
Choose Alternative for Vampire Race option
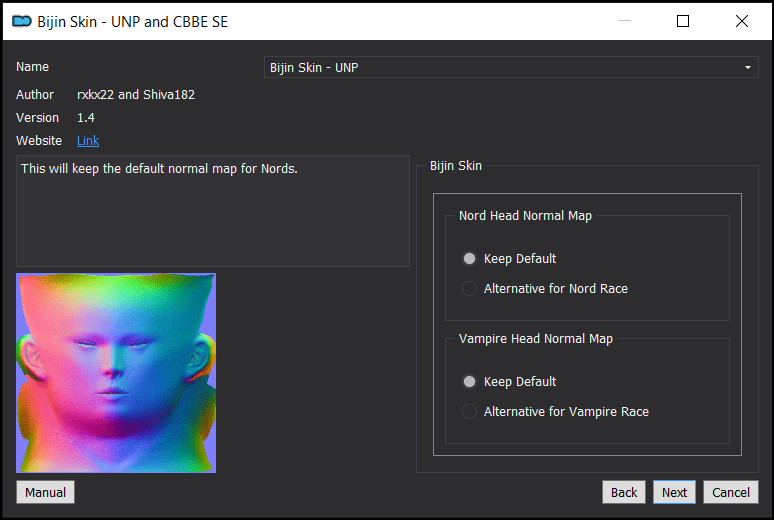pos(555,411)
